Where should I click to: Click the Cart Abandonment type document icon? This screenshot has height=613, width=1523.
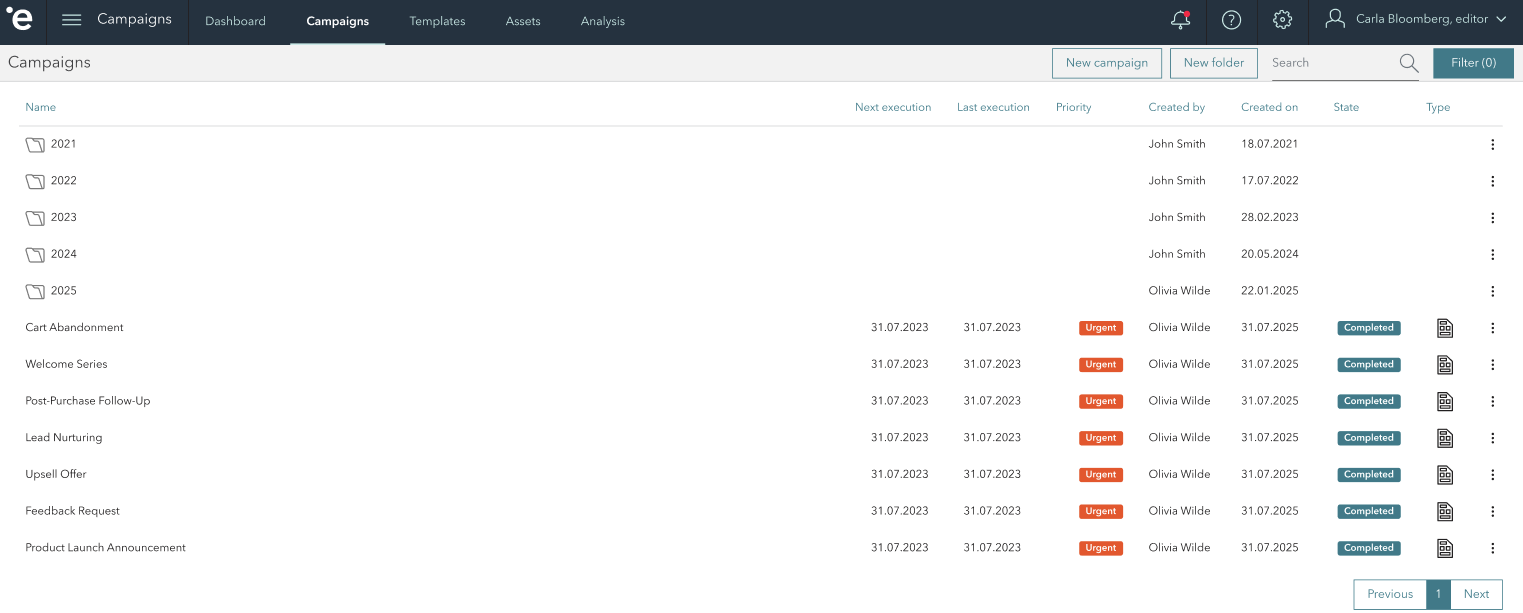pyautogui.click(x=1444, y=328)
